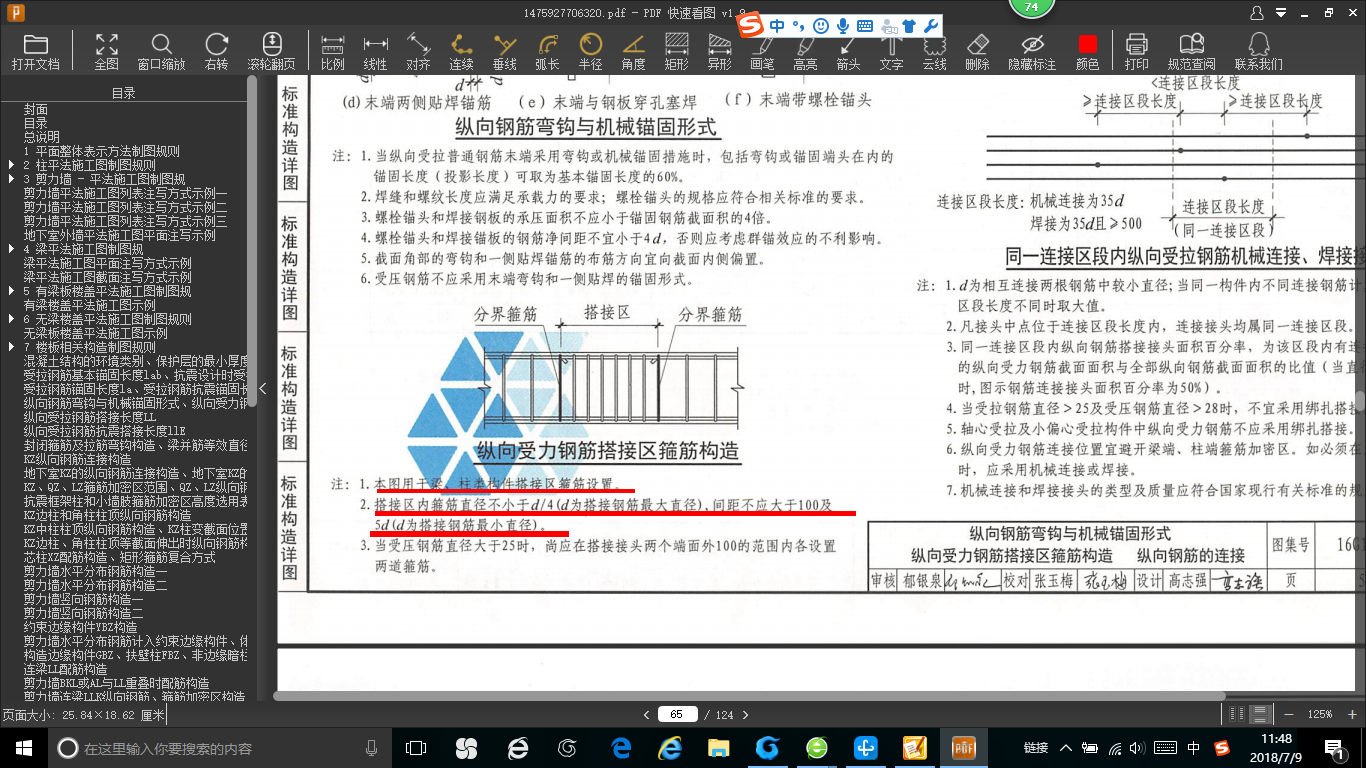Switch to single continuous page layout icon
This screenshot has width=1366, height=768.
coord(1261,714)
